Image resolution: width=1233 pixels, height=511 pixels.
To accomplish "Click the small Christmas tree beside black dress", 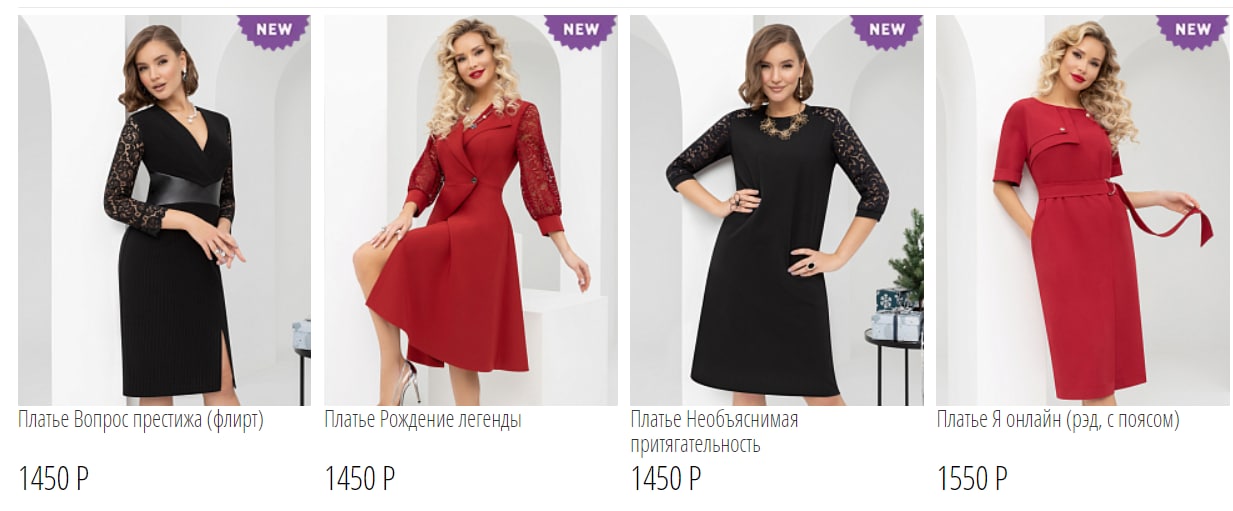I will point(908,256).
